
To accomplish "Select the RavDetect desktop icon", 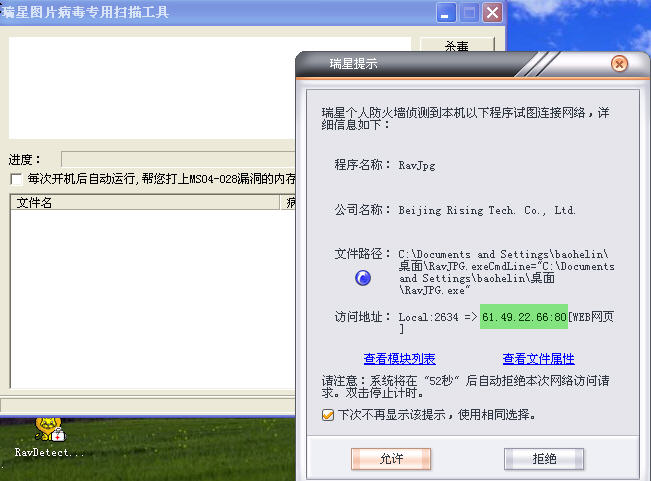I will 49,438.
